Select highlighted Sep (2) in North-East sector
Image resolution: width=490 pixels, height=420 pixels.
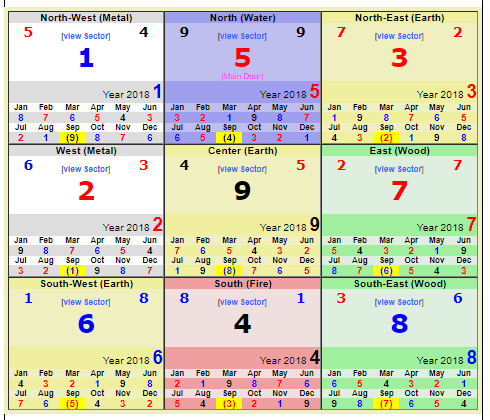pos(386,138)
